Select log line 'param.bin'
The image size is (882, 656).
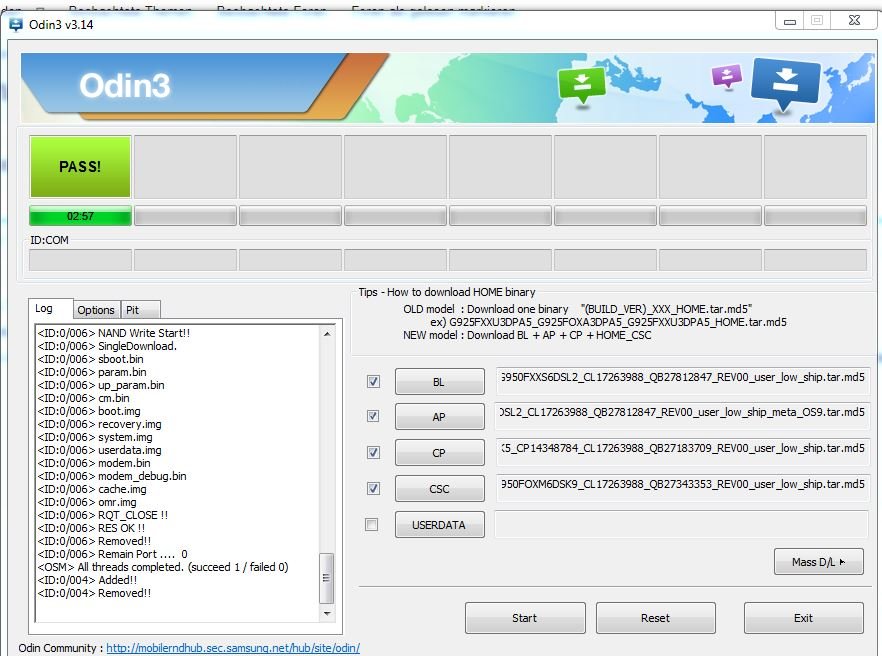[x=92, y=372]
